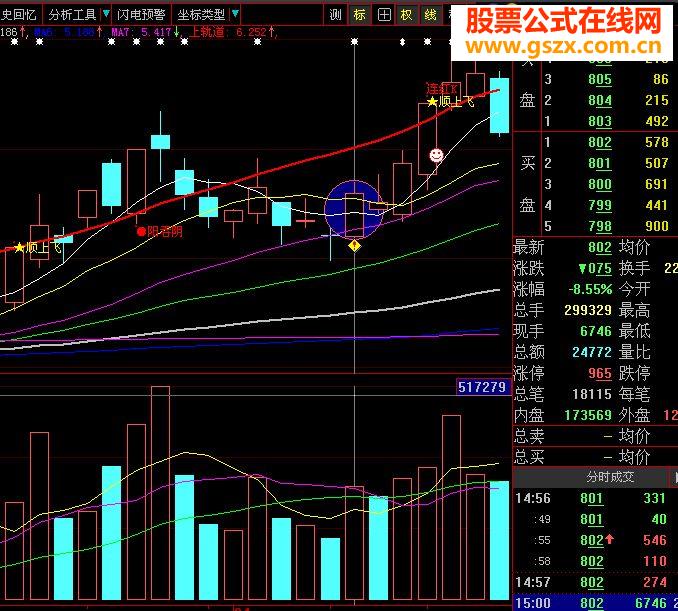
Task: Click the 内盘 value 173569
Action: [x=588, y=415]
